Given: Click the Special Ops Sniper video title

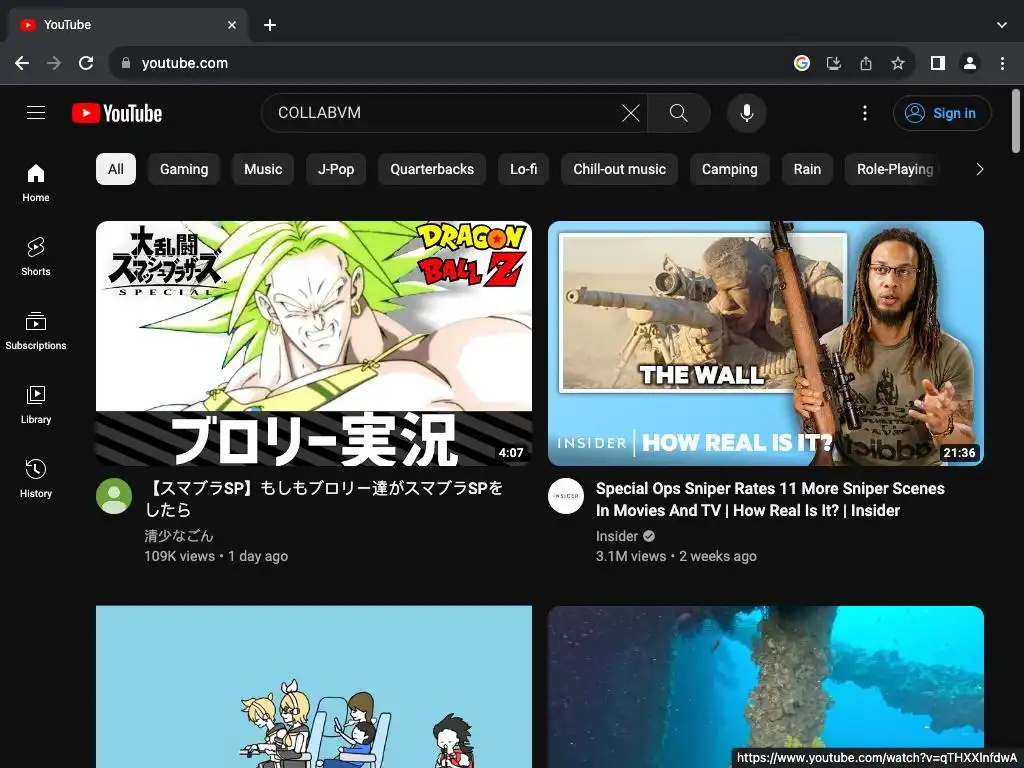Looking at the screenshot, I should pyautogui.click(x=770, y=500).
